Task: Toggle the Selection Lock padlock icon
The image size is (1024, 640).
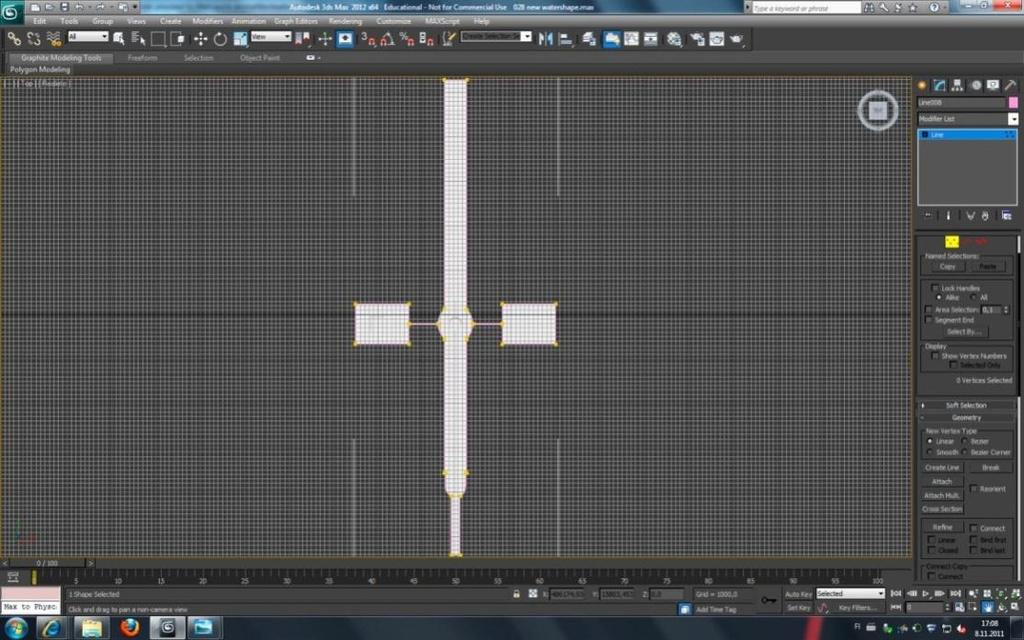Action: click(516, 594)
